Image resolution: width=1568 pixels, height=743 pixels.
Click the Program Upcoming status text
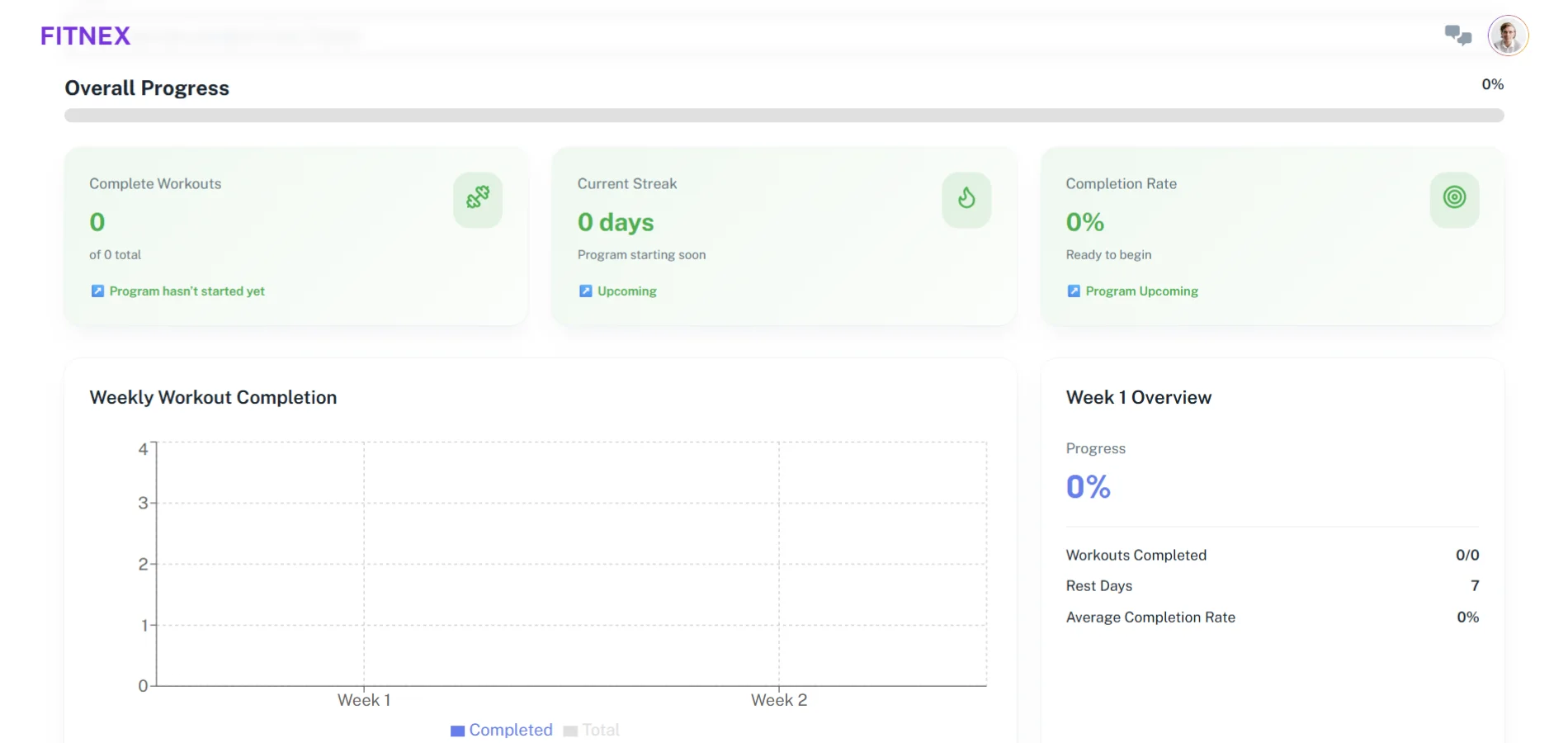(x=1141, y=291)
